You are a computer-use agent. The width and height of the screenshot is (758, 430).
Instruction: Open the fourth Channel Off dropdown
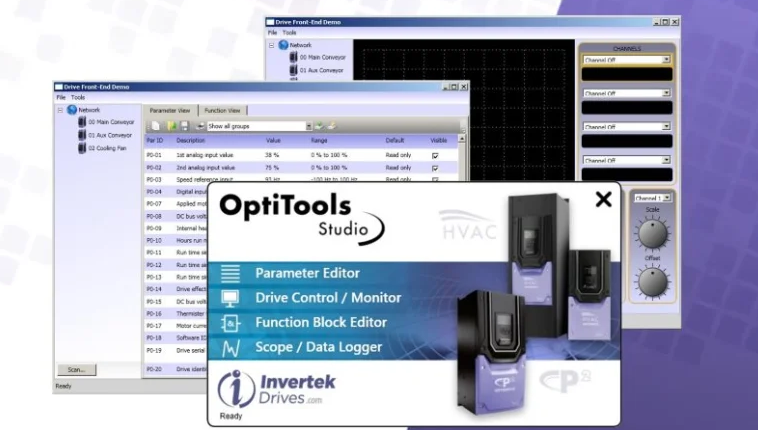[627, 160]
